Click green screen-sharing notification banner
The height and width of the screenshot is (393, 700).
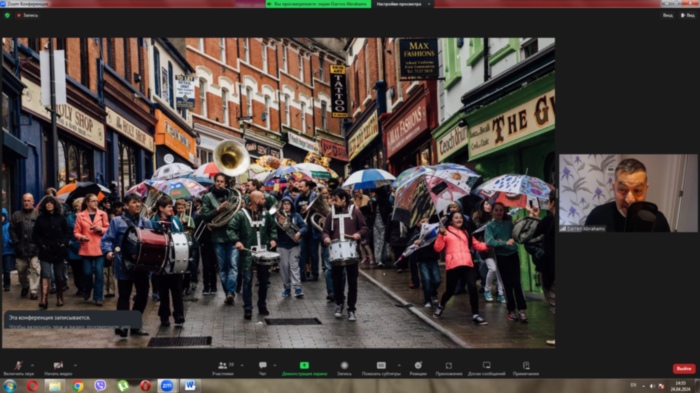(318, 4)
